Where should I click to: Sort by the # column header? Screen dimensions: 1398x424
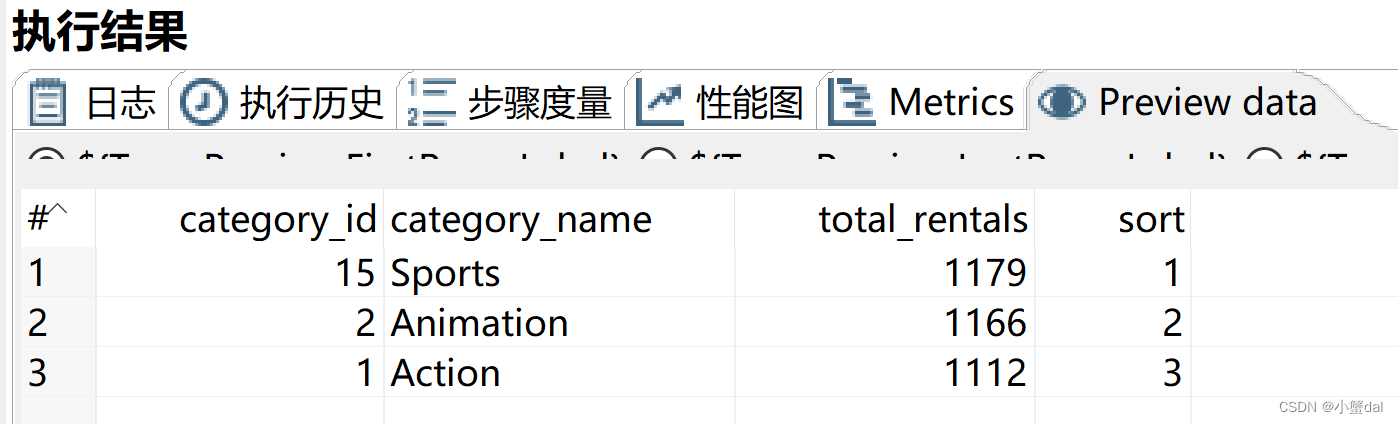[x=58, y=219]
